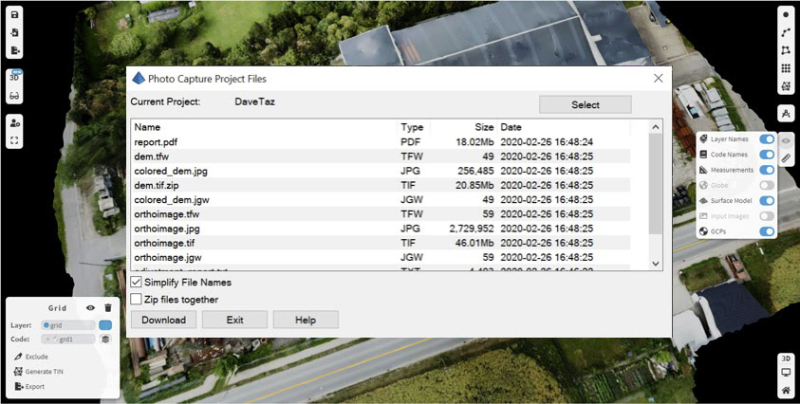Click the Select project button
The image size is (800, 404).
tap(585, 105)
